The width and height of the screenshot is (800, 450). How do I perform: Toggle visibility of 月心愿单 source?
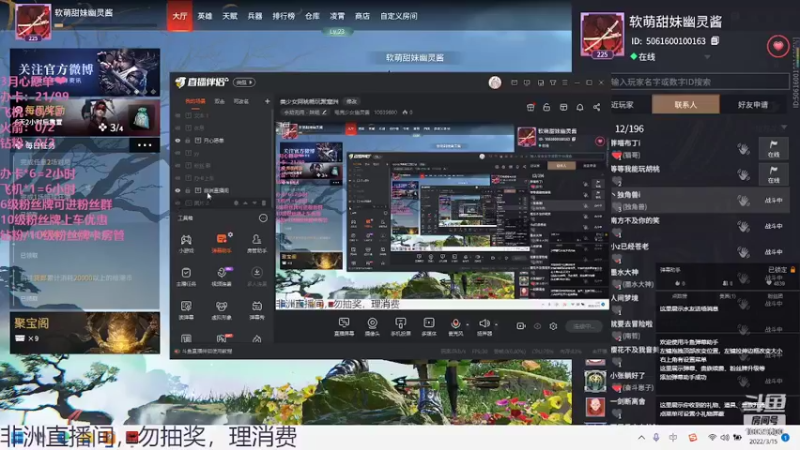178,140
